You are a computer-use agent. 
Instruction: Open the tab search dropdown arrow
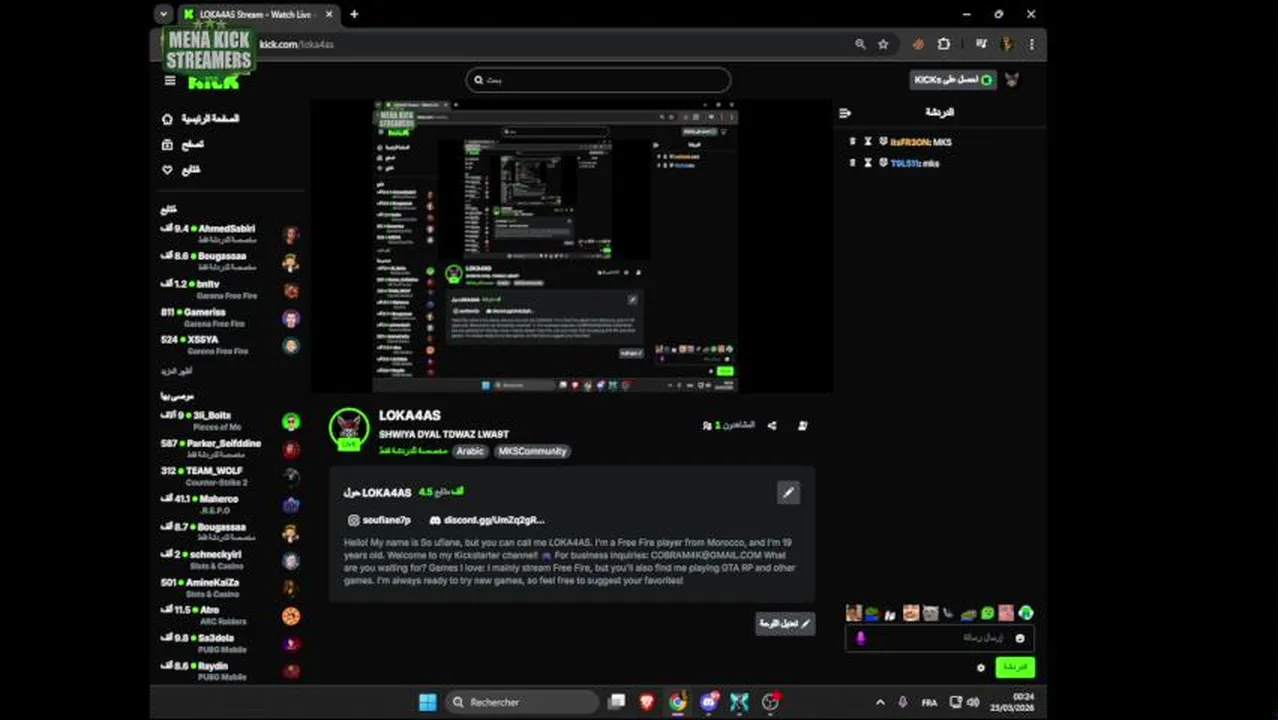coord(163,14)
